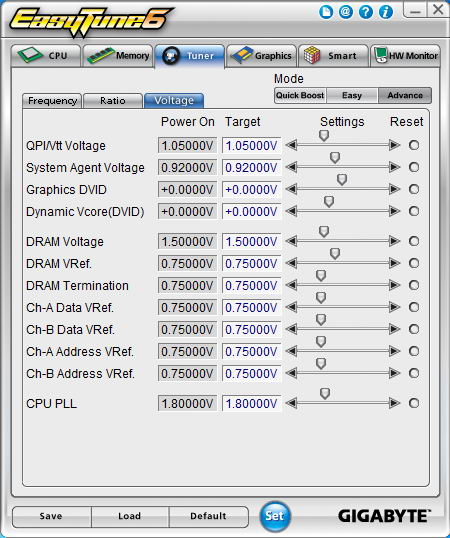
Task: Decrease DRAM VRef. with left arrow
Action: click(292, 263)
